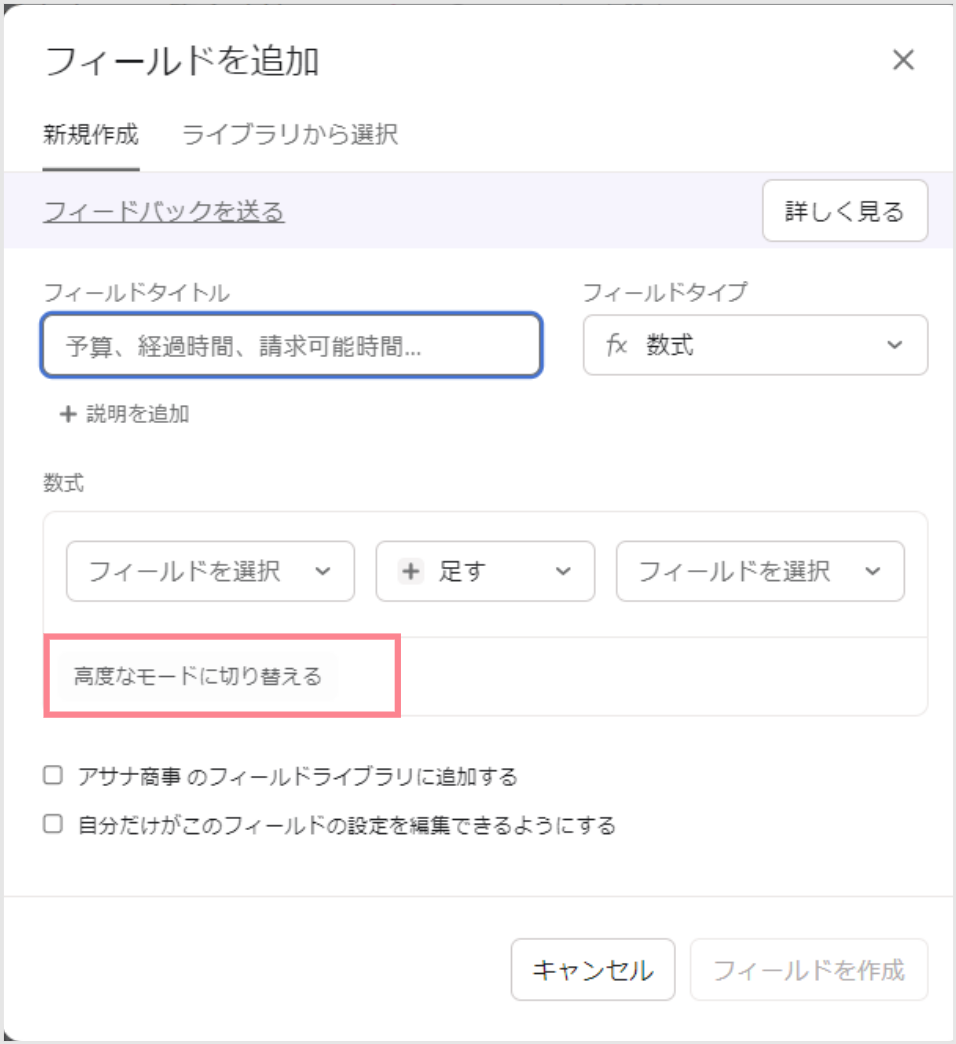Image resolution: width=956 pixels, height=1044 pixels.
Task: Enable アサナ商事 field library checkbox
Action: pos(53,775)
